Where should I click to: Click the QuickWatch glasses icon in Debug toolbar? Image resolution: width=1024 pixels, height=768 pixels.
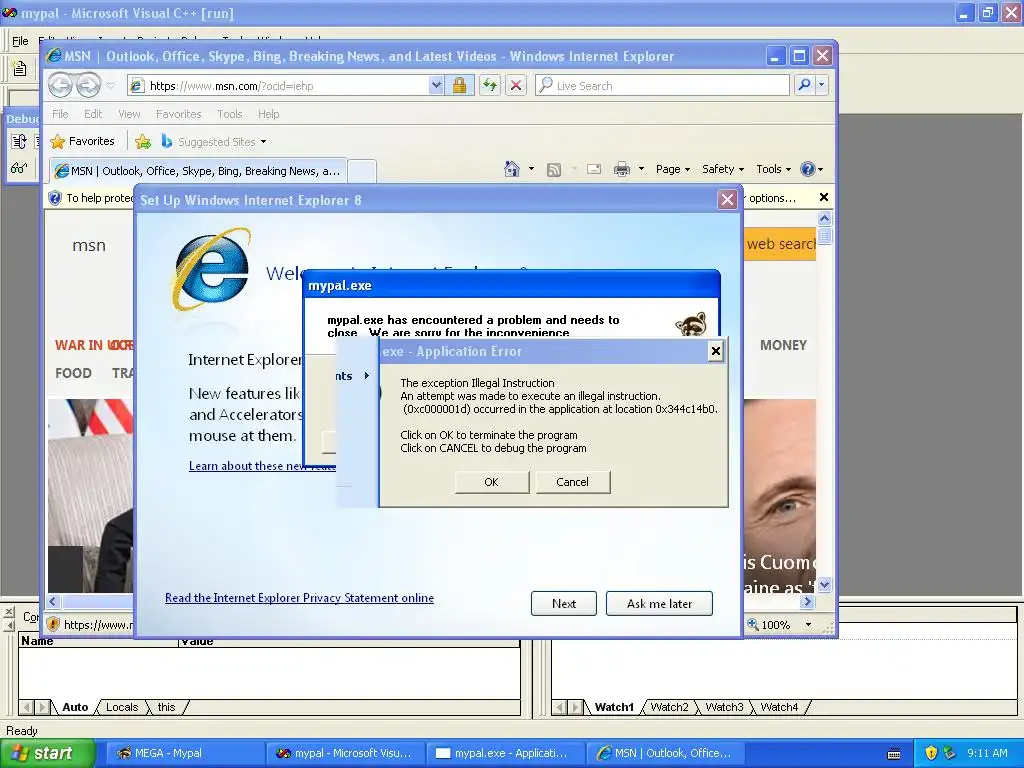18,168
